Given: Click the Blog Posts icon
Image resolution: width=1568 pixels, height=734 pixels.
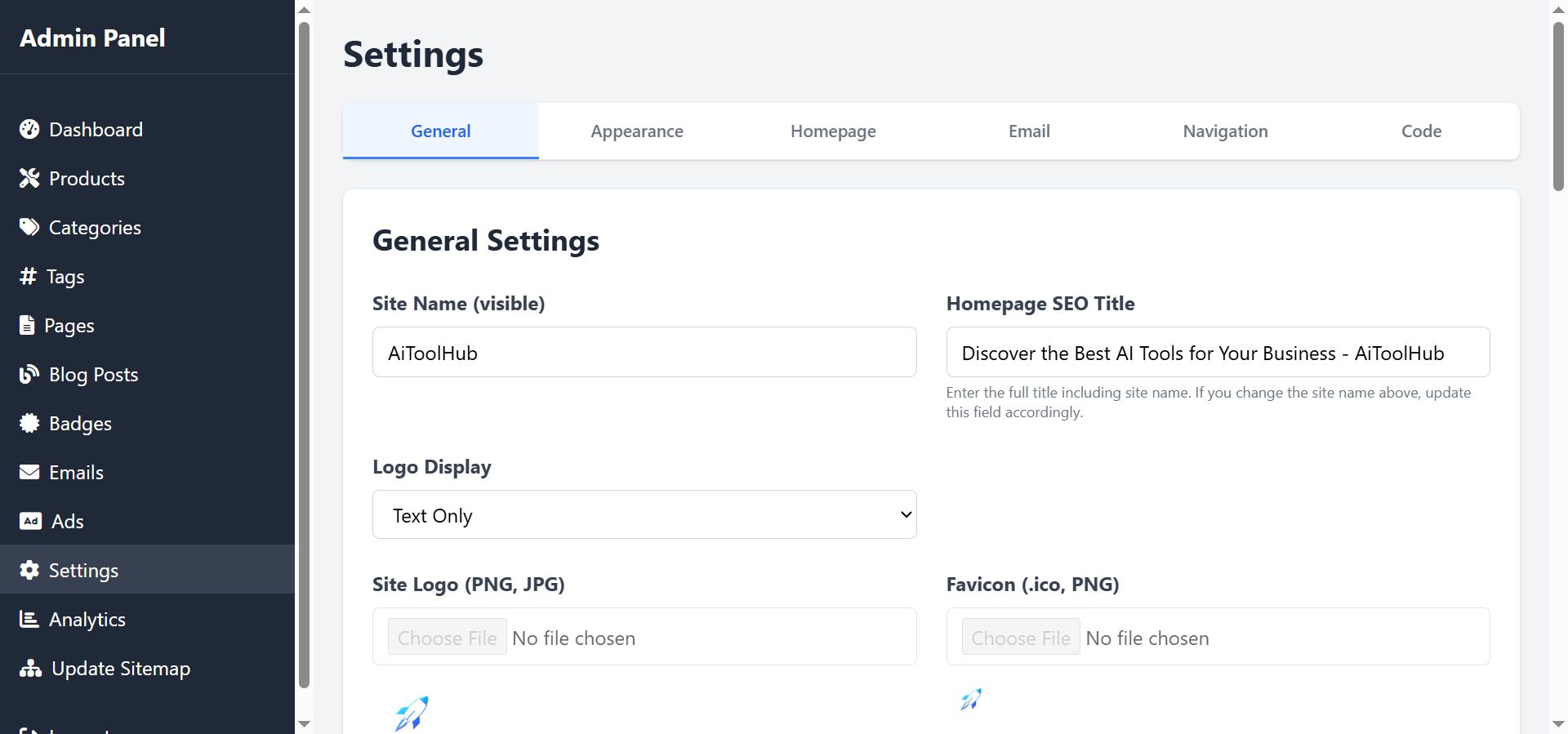Looking at the screenshot, I should 29,374.
